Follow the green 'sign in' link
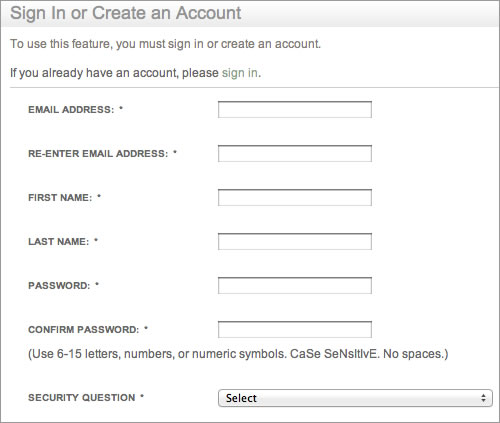The height and width of the screenshot is (423, 500). [x=240, y=73]
